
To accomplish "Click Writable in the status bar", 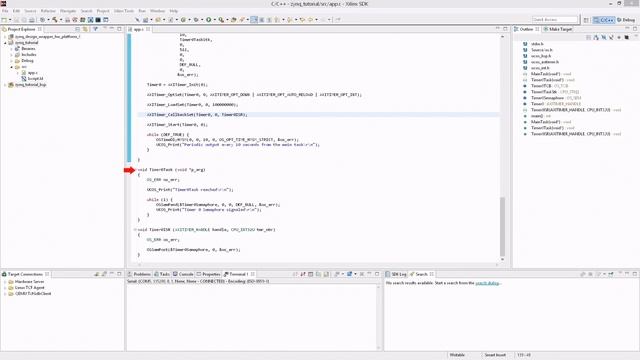I will click(457, 355).
